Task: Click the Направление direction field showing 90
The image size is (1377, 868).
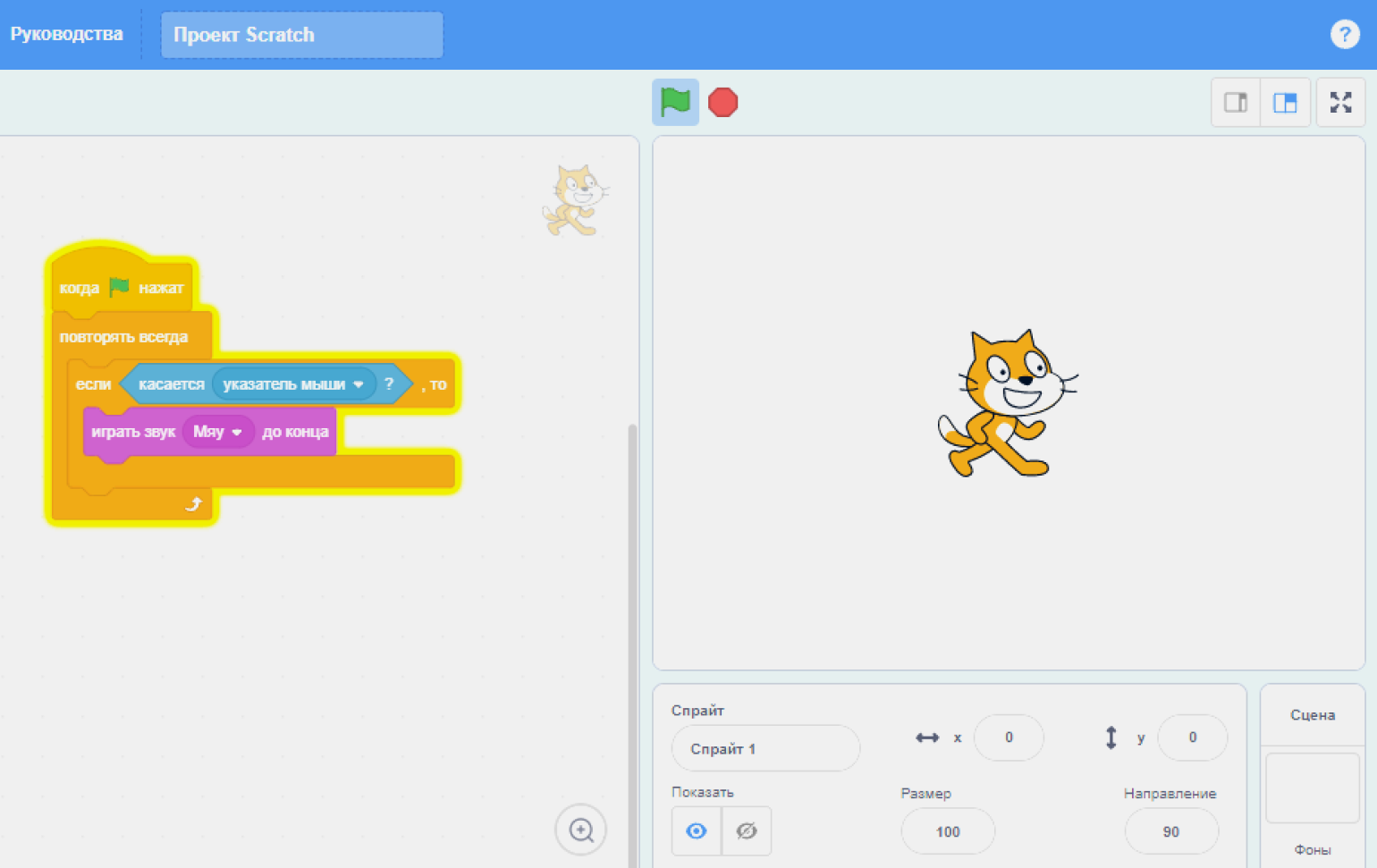Action: (x=1171, y=831)
